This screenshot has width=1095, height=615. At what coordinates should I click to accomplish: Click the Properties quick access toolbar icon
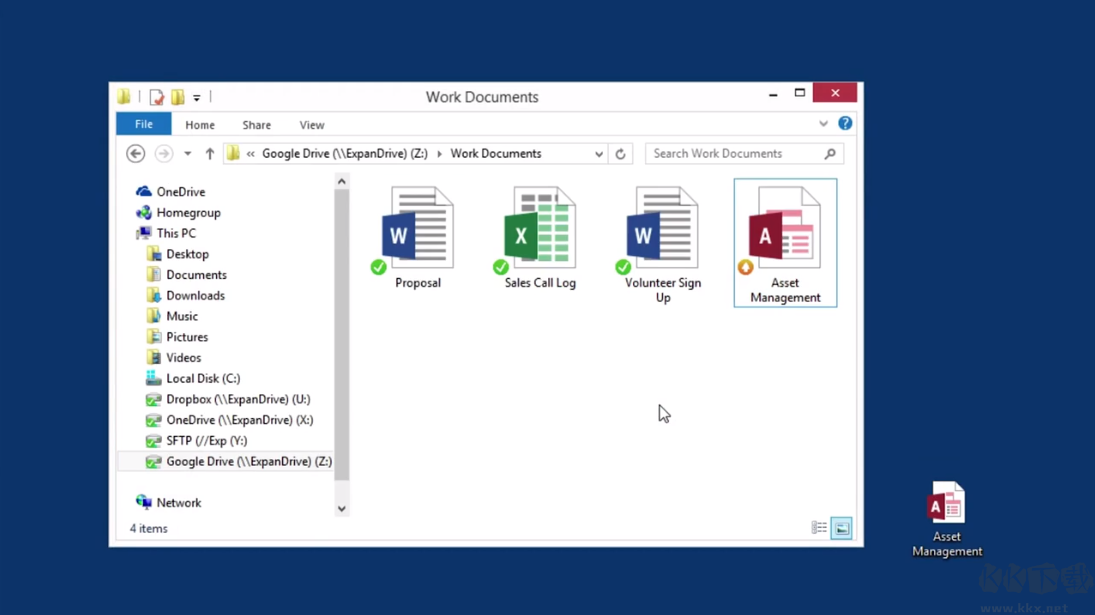(x=156, y=97)
